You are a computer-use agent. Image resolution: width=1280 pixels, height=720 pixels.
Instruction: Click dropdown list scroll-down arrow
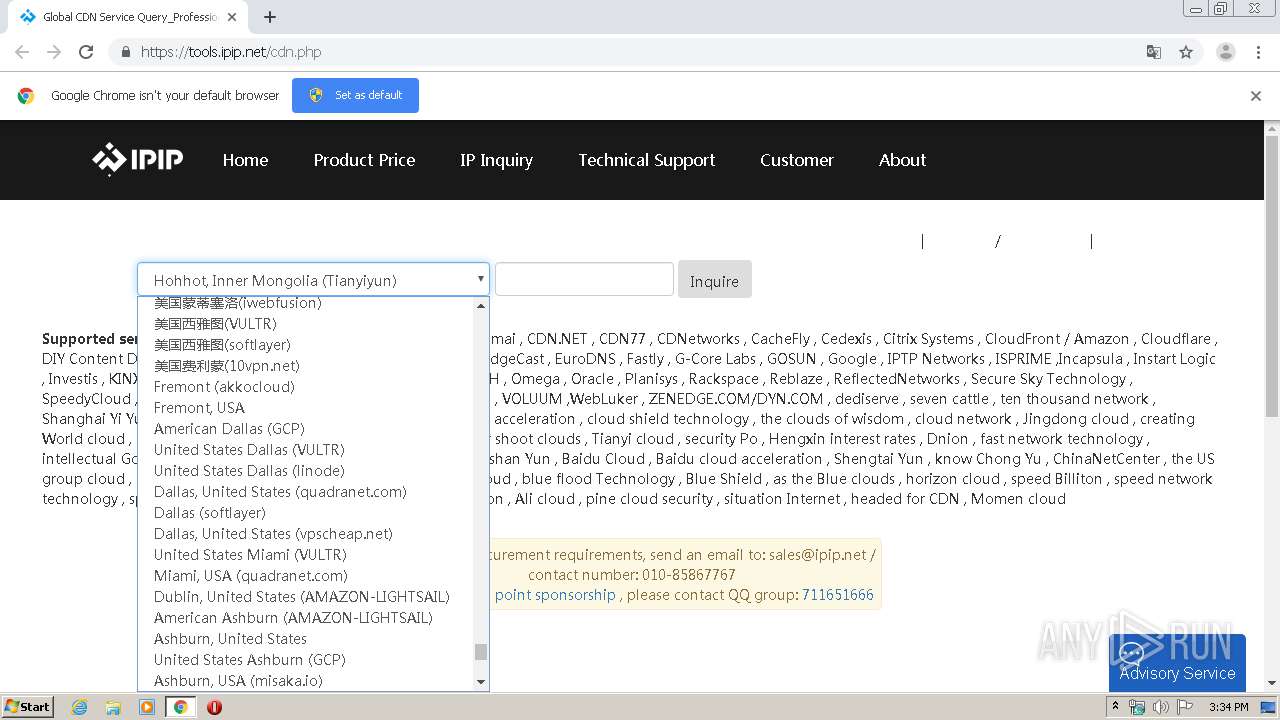pos(481,682)
